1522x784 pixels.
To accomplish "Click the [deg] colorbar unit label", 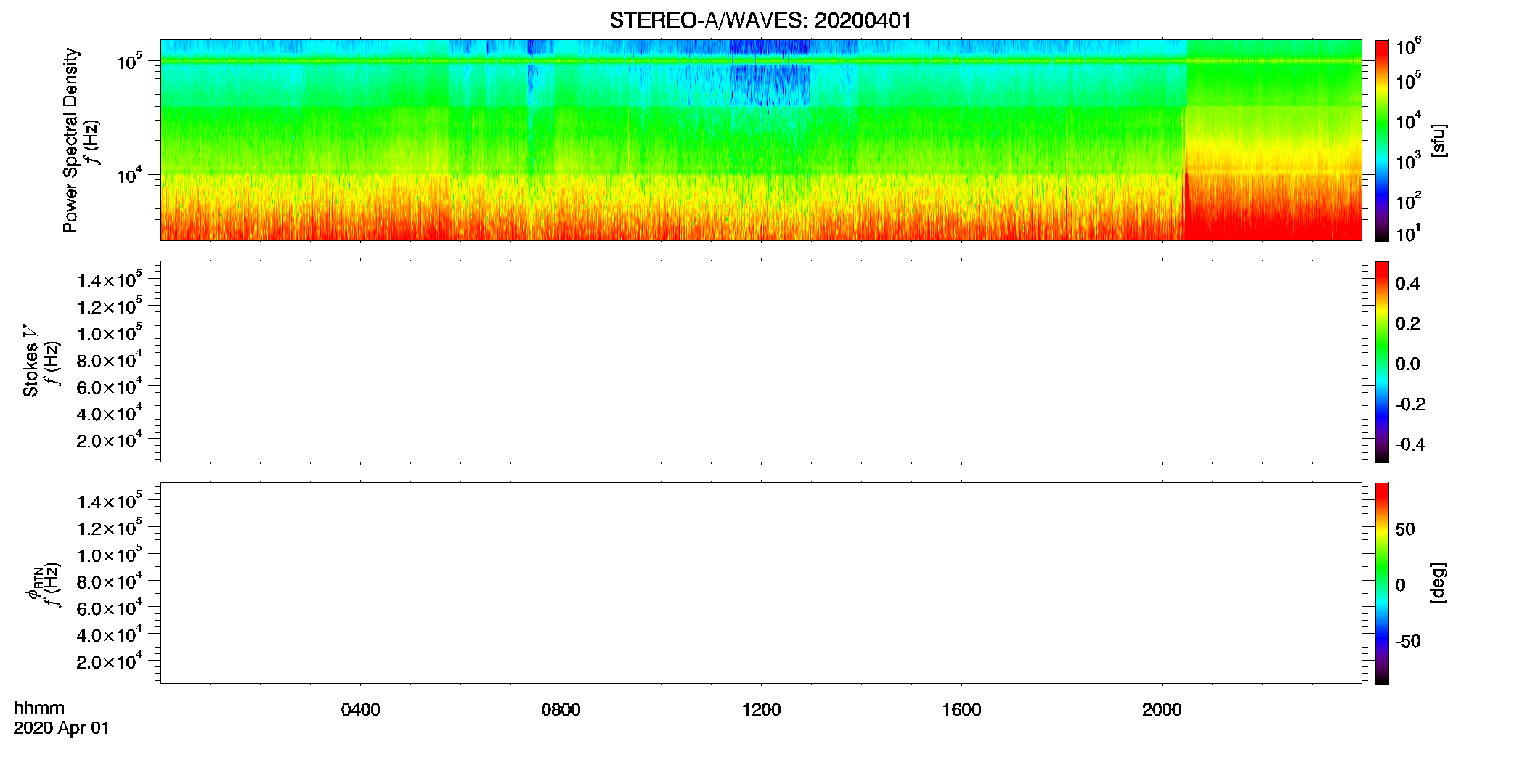I will [1438, 583].
